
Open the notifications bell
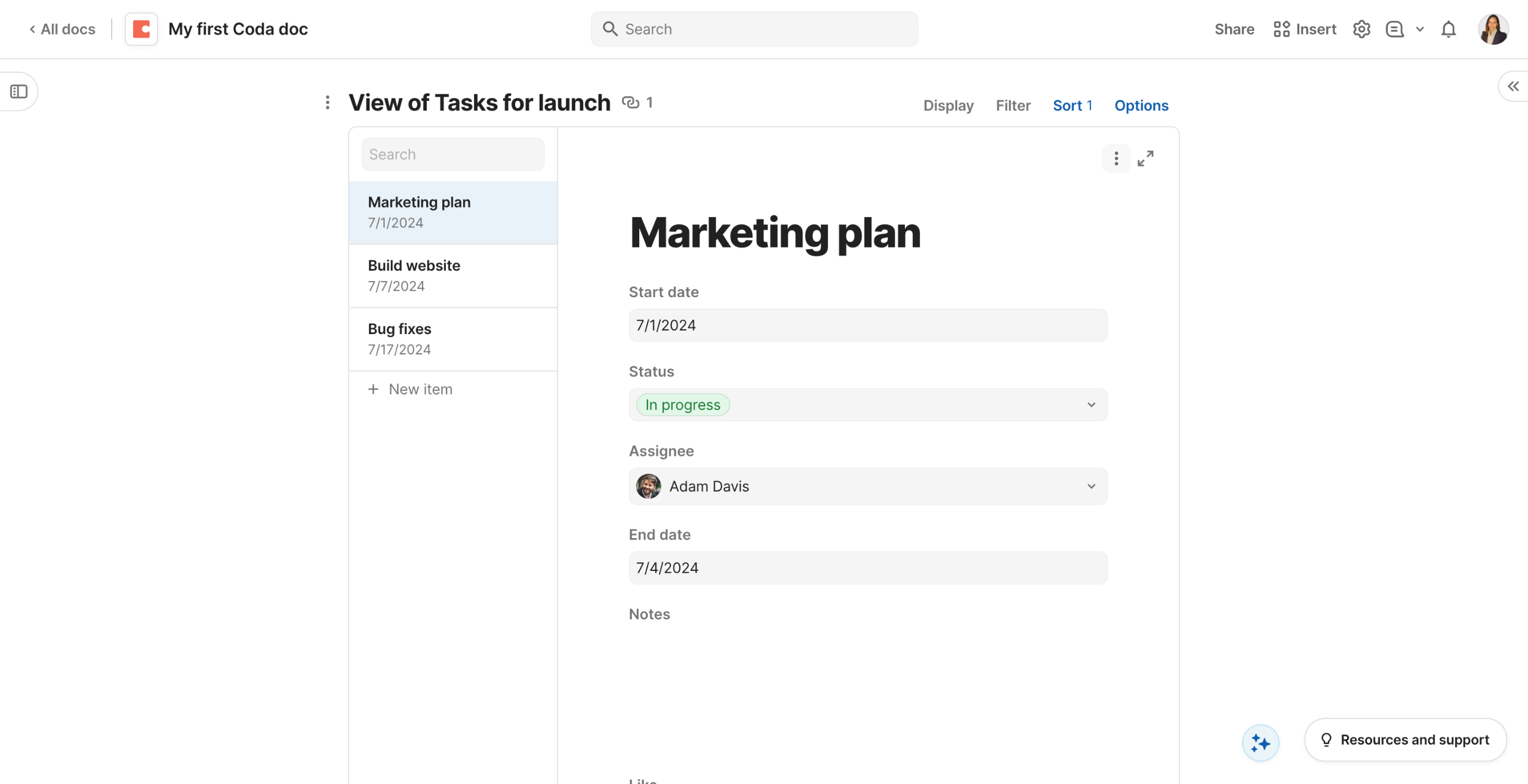coord(1448,29)
